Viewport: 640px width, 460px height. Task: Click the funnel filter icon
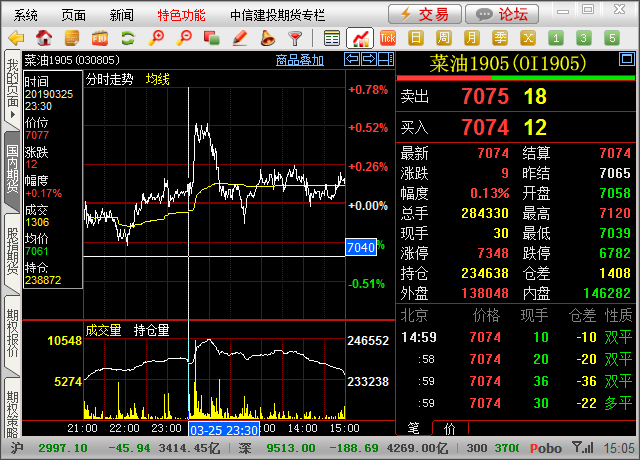tap(294, 38)
